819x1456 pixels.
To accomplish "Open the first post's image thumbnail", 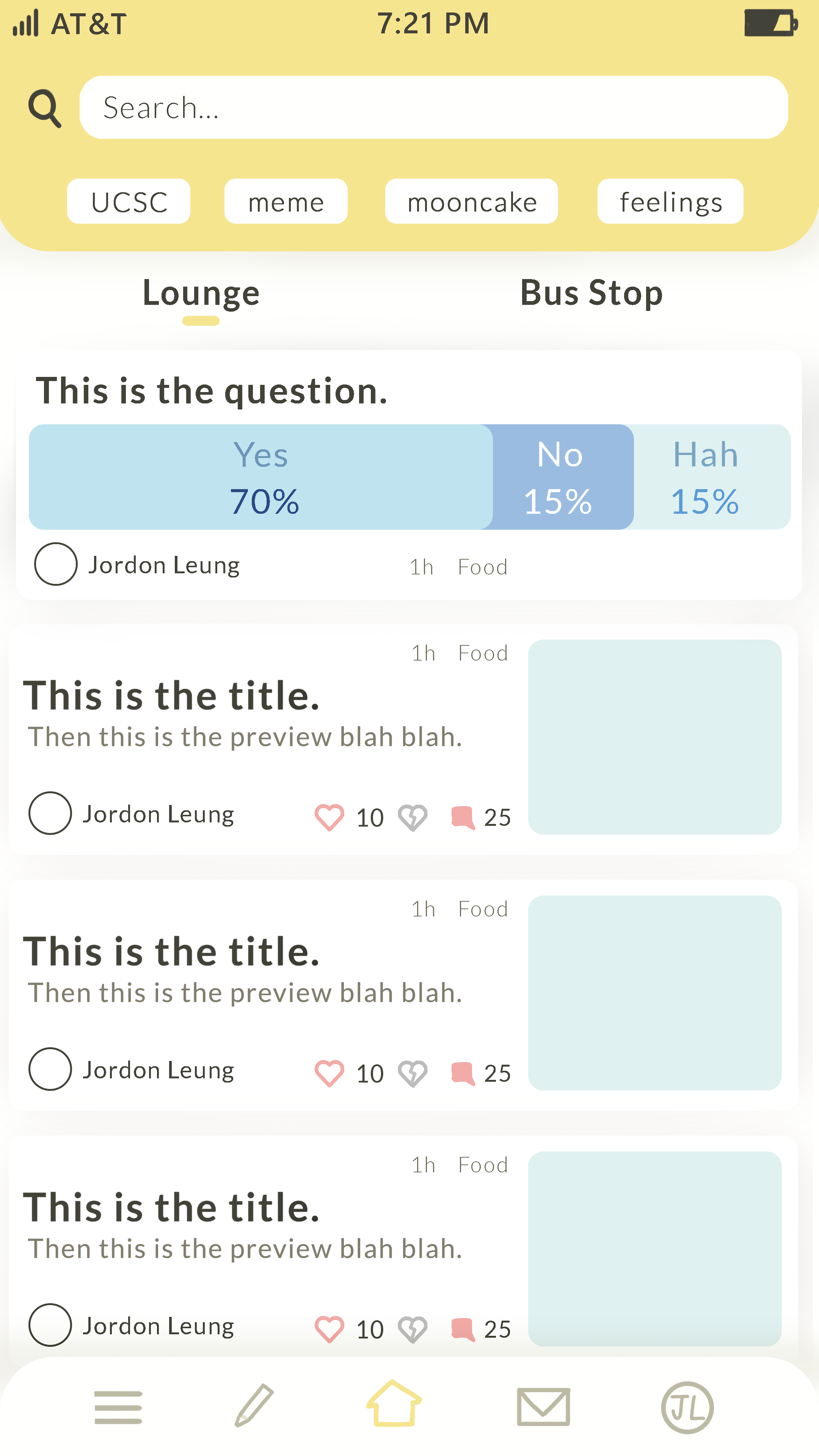I will pos(654,737).
